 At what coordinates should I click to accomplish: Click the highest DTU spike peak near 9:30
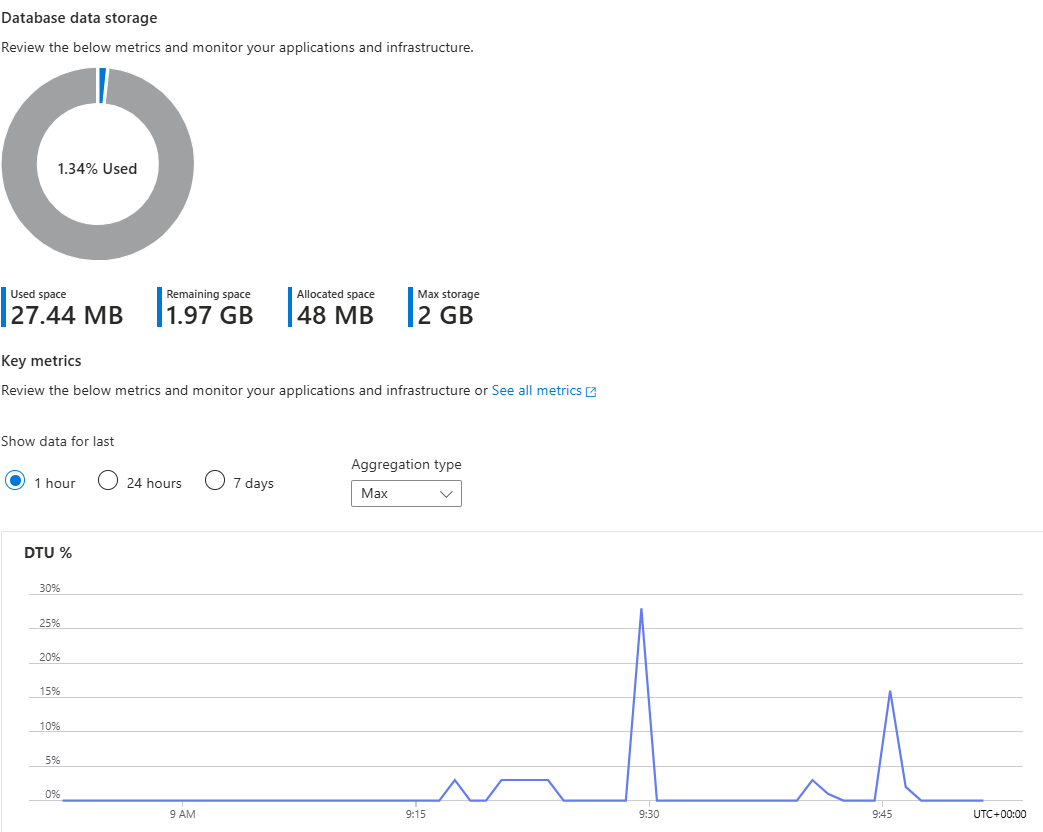pyautogui.click(x=641, y=609)
